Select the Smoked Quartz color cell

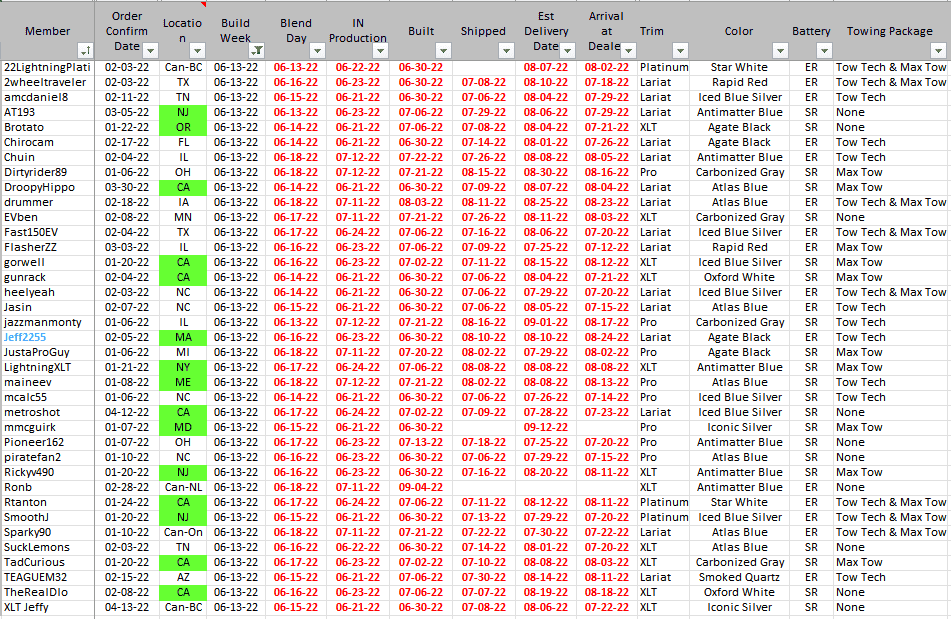740,577
